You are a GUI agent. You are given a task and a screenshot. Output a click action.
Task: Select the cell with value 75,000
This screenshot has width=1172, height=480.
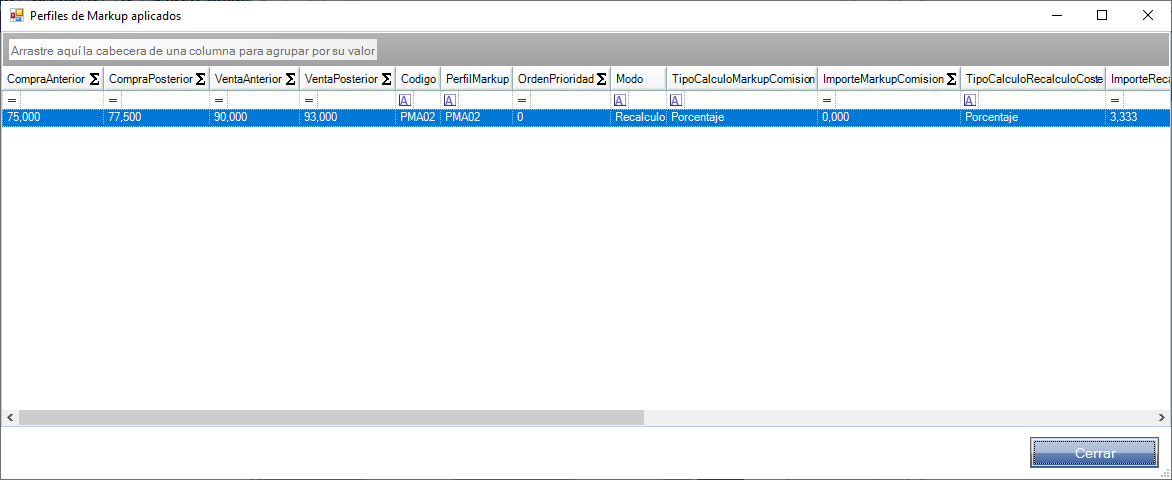52,117
